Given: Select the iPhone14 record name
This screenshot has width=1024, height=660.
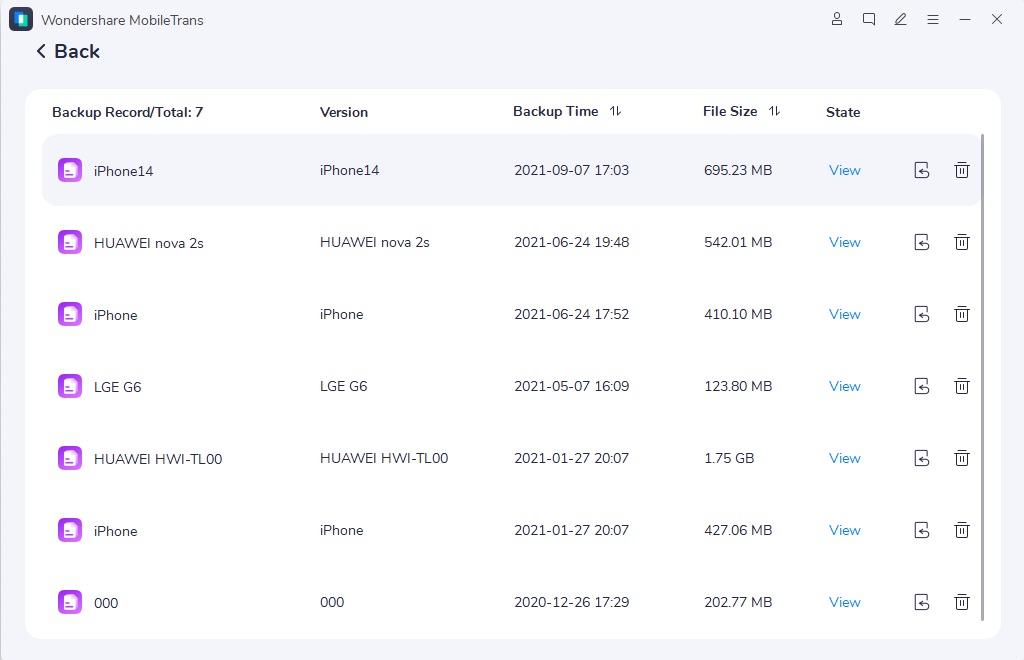Looking at the screenshot, I should 123,171.
